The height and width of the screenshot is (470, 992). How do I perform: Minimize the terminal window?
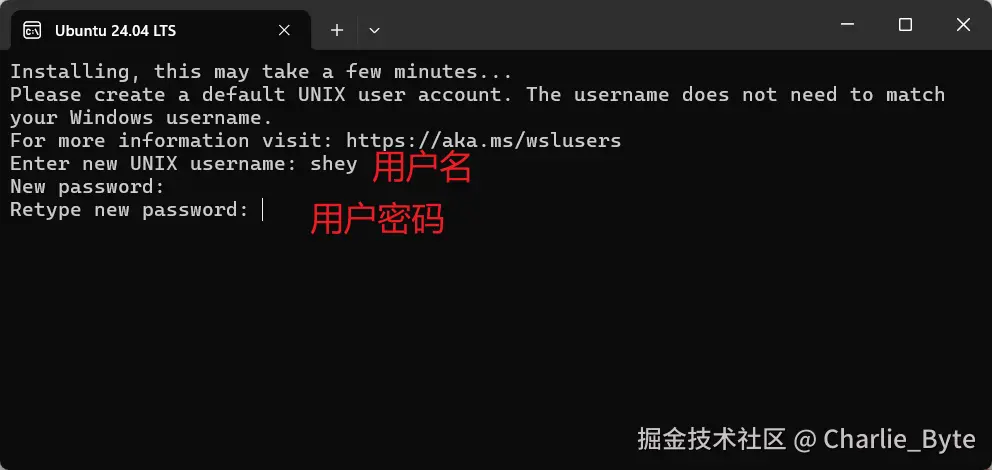pos(847,25)
